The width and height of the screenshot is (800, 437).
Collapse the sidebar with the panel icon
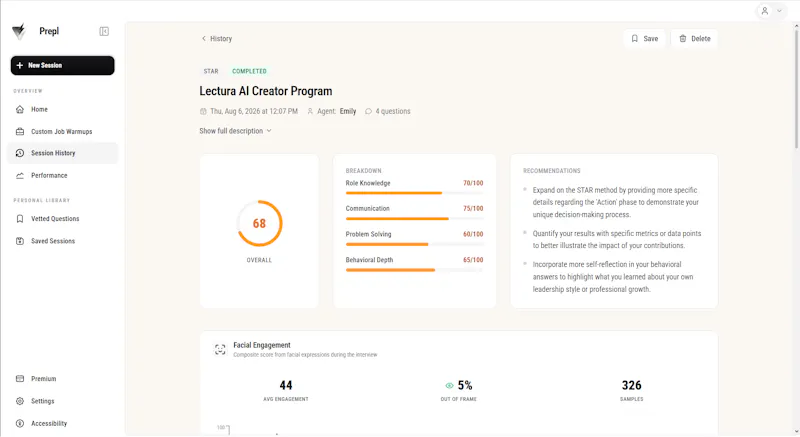pyautogui.click(x=104, y=32)
